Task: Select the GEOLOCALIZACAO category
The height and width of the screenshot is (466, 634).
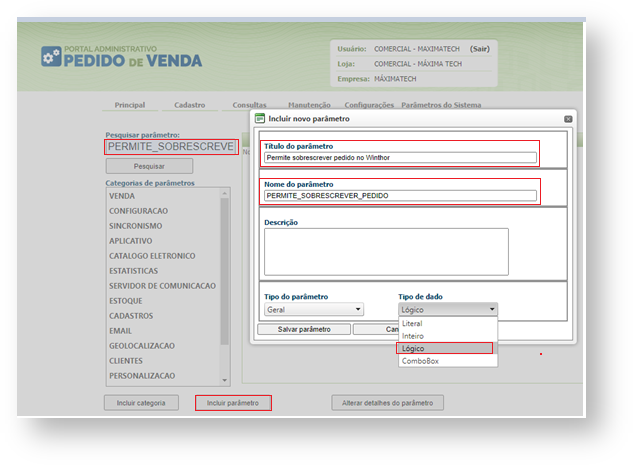Action: point(141,345)
